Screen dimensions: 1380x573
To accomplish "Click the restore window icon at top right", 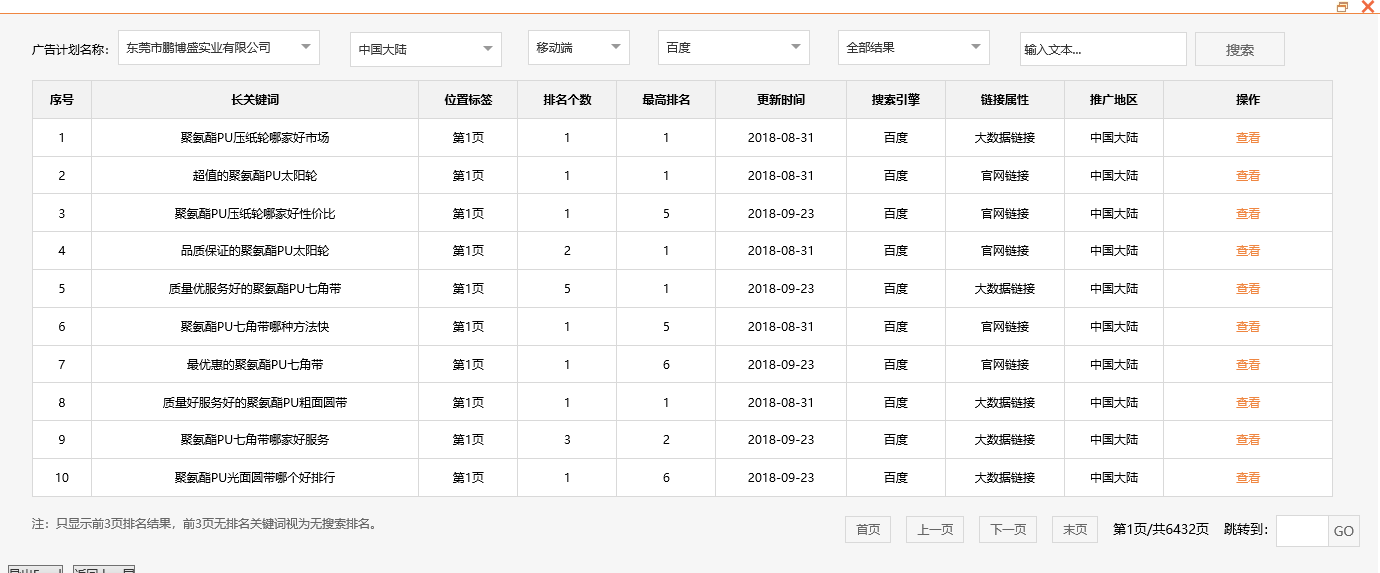I will (1343, 6).
